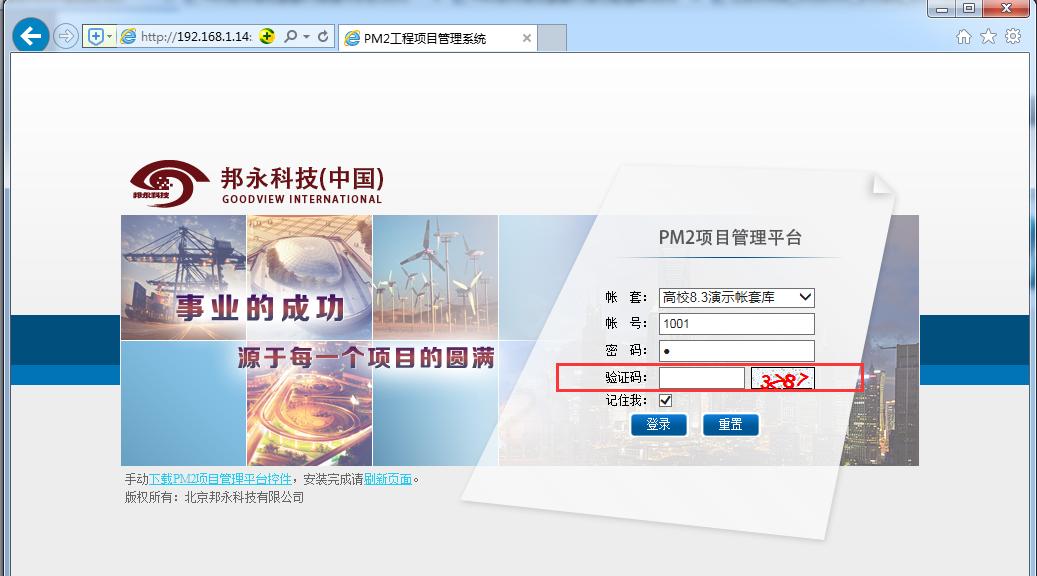Screen dimensions: 1037x576
Task: Refresh the page using the reload icon
Action: coord(323,37)
